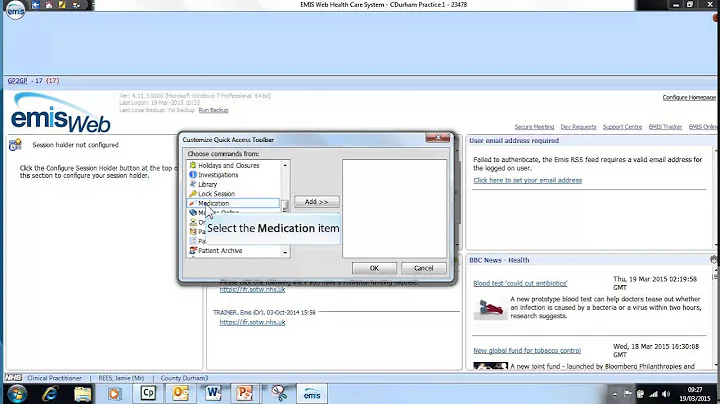Click the blue back arrow in quick access toolbar
This screenshot has height=404, width=720.
click(36, 5)
